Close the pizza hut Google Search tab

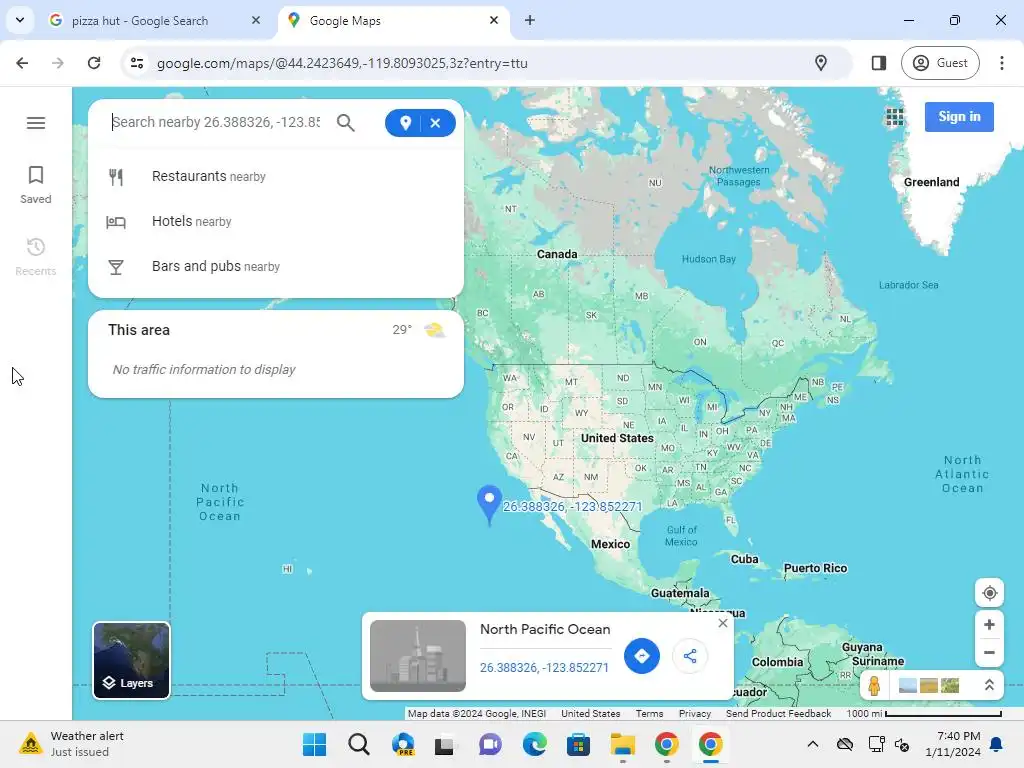pos(256,20)
